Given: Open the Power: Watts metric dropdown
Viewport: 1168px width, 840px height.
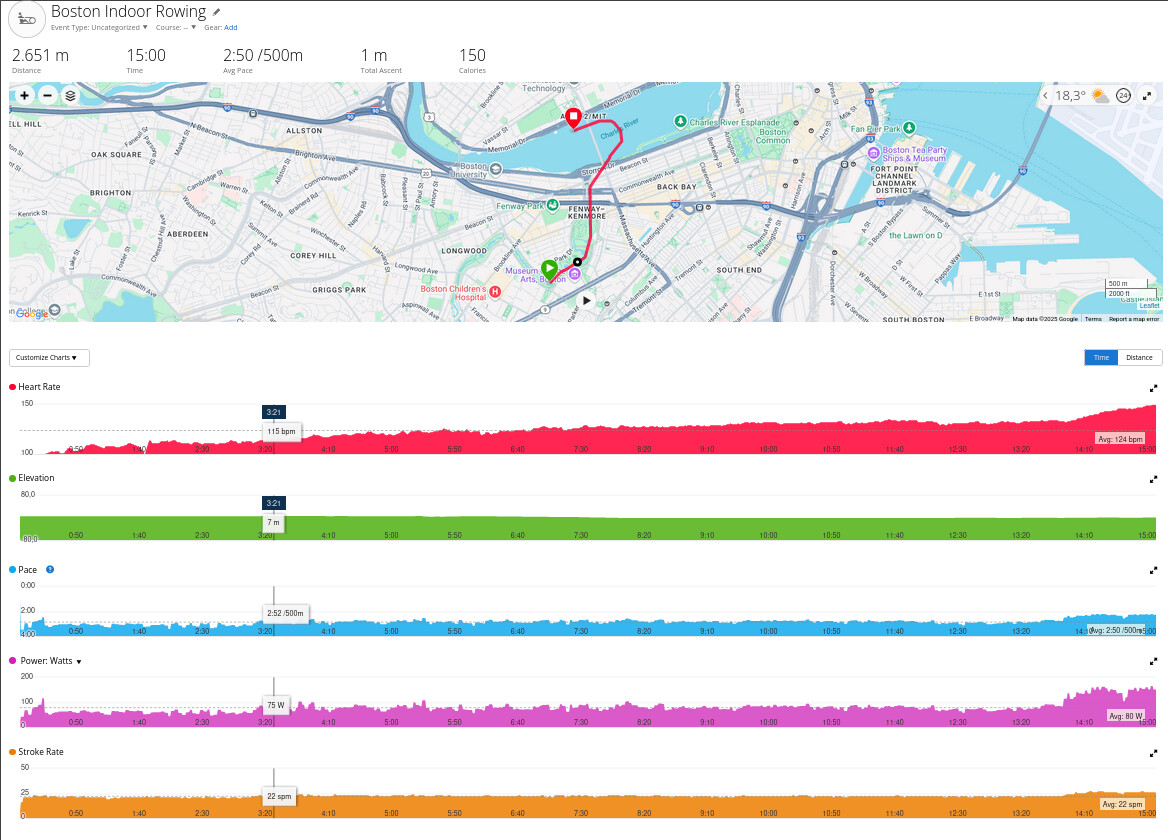Looking at the screenshot, I should click(x=79, y=661).
